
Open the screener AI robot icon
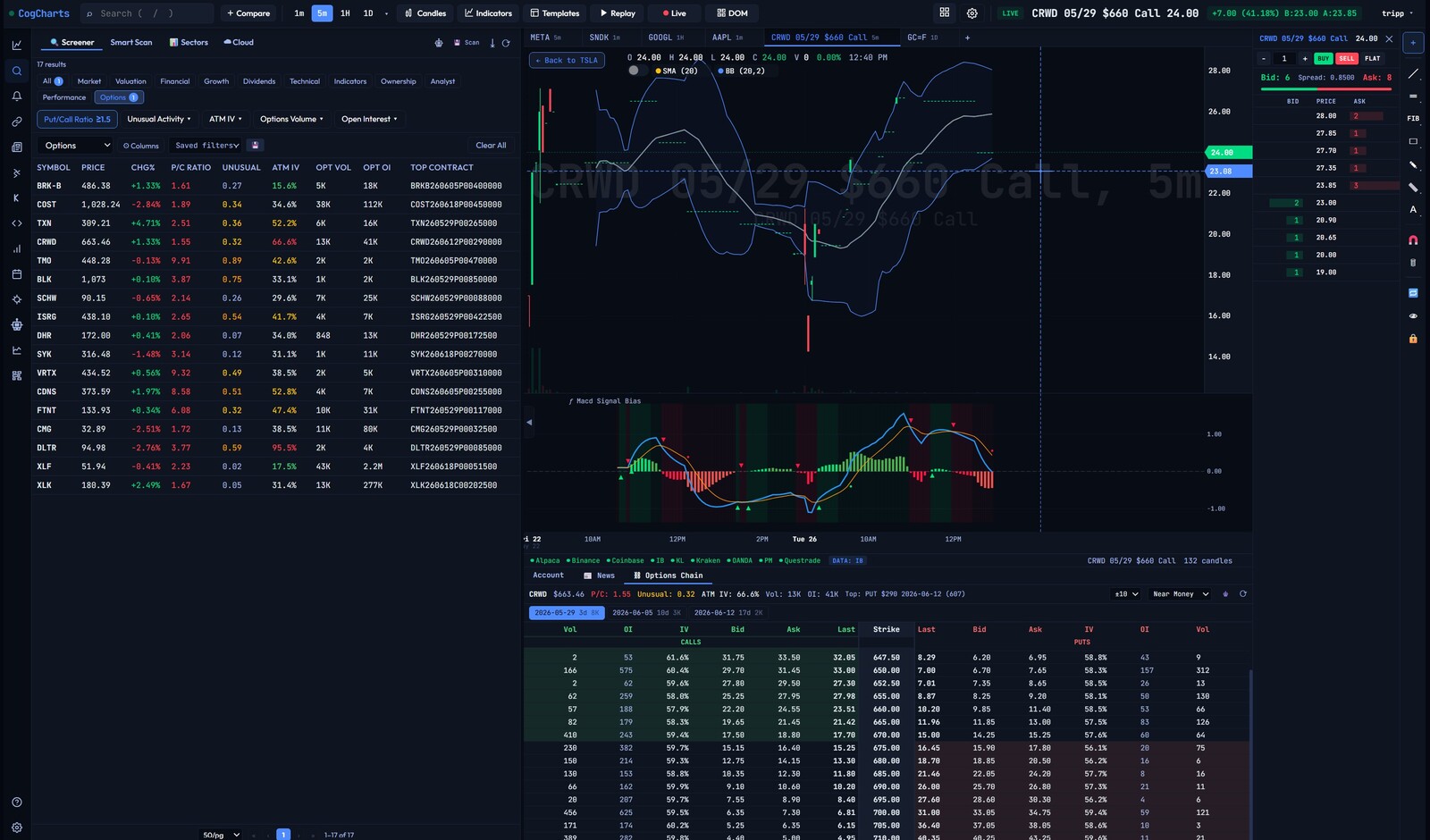click(439, 43)
